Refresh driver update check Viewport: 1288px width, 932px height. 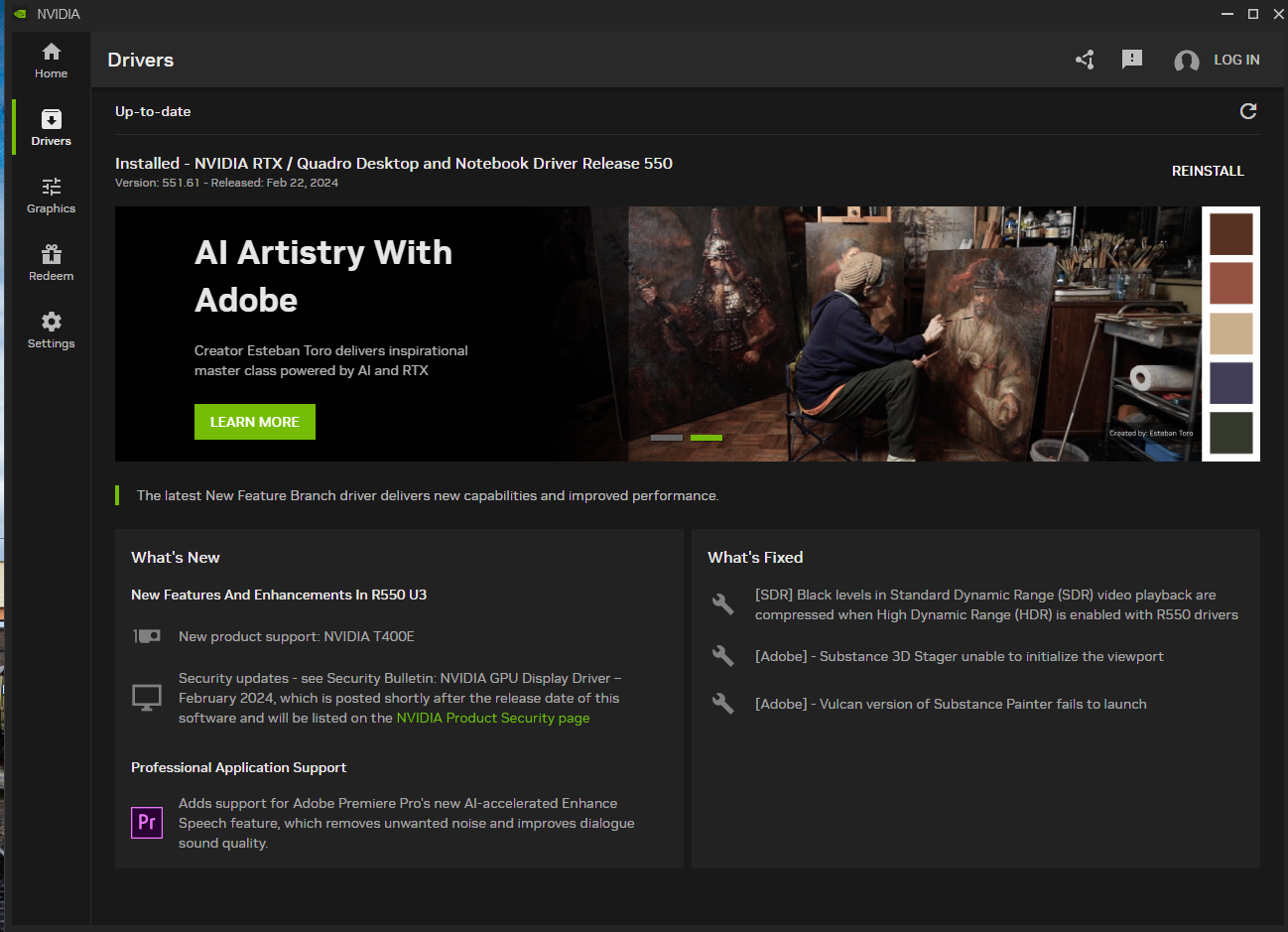pyautogui.click(x=1248, y=111)
